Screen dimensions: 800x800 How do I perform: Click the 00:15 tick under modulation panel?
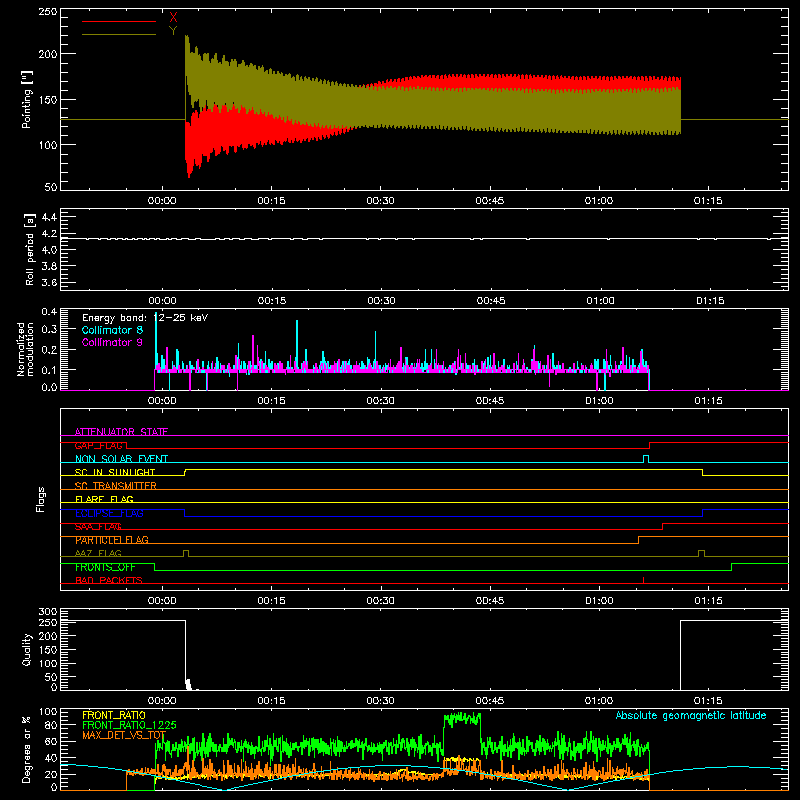point(271,401)
